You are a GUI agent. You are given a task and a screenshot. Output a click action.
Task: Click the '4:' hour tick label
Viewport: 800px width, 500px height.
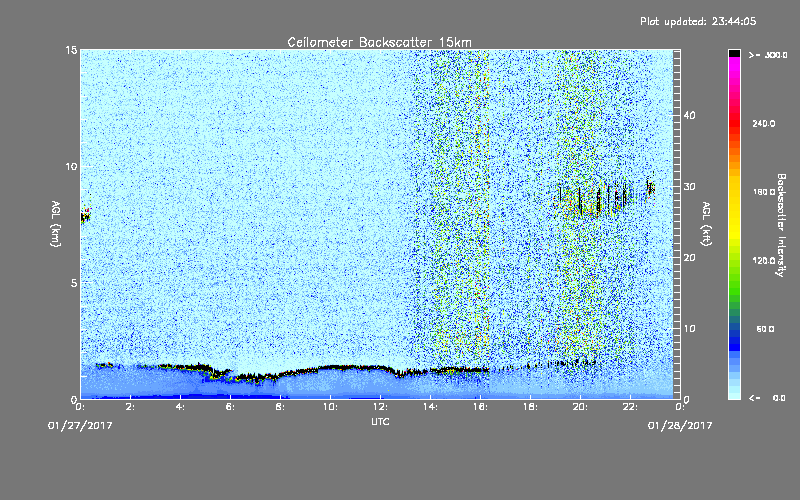coord(181,407)
